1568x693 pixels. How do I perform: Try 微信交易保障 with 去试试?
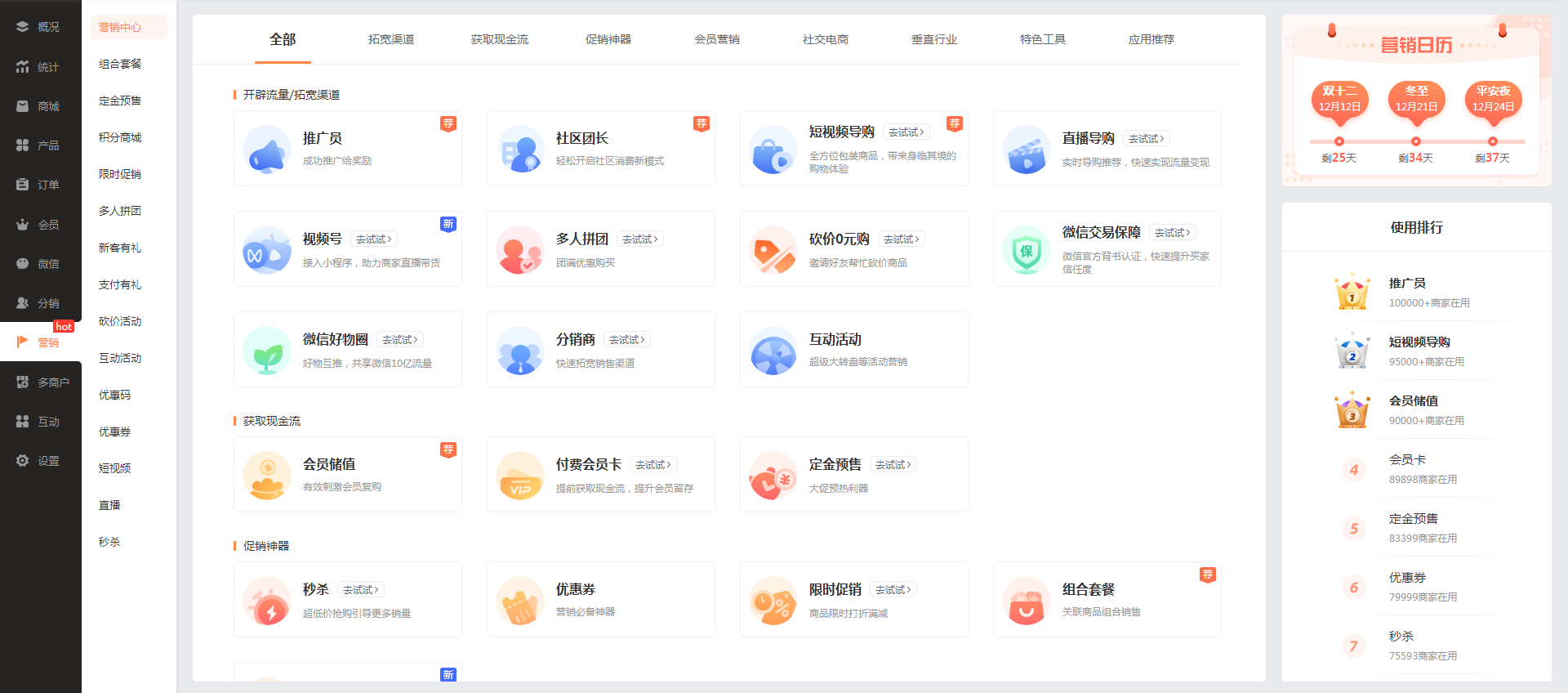click(x=1173, y=233)
